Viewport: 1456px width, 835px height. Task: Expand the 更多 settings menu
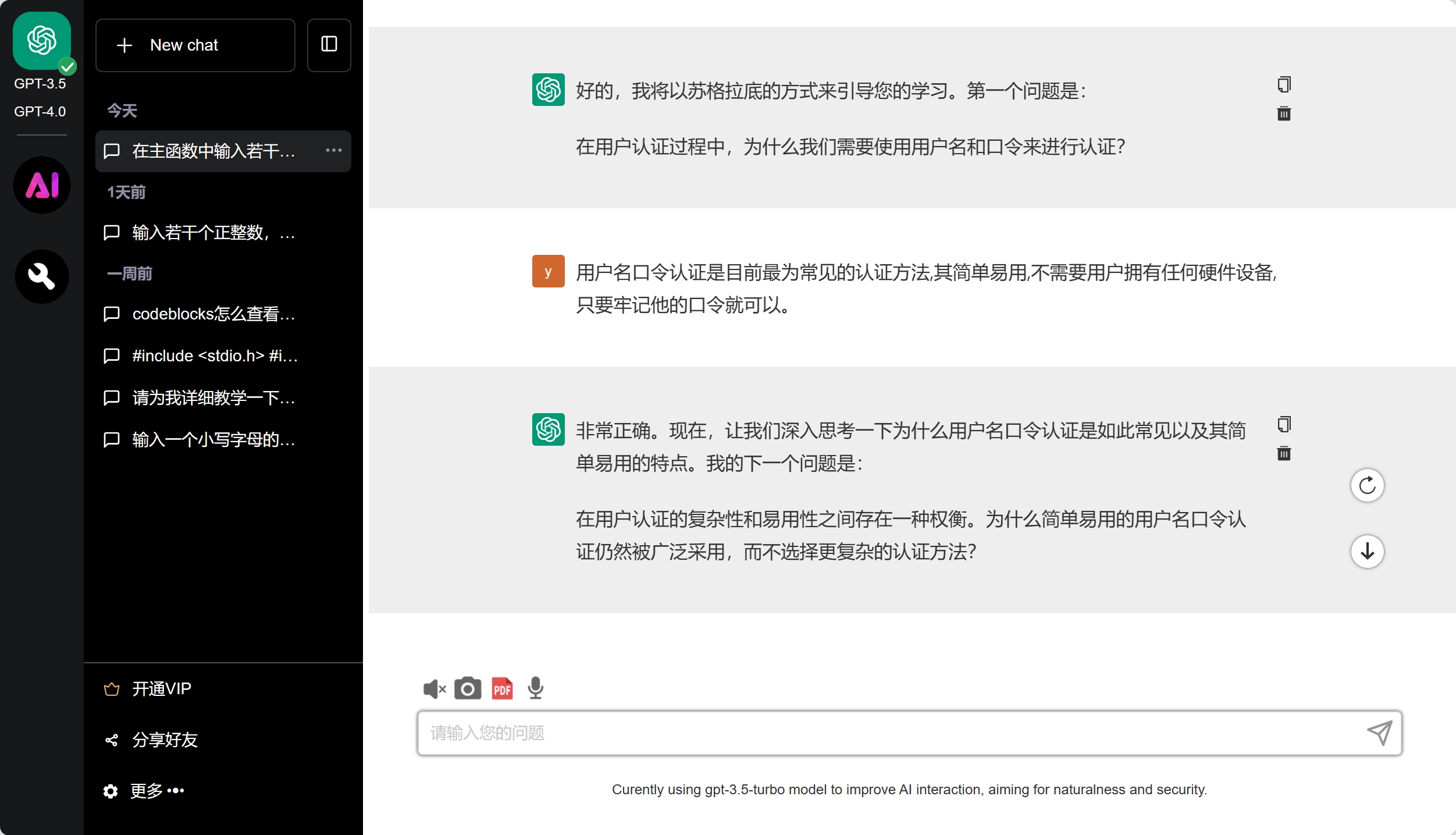[x=156, y=791]
